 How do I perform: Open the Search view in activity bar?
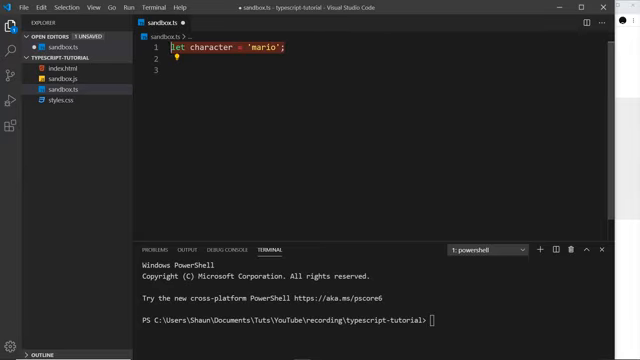click(x=10, y=51)
